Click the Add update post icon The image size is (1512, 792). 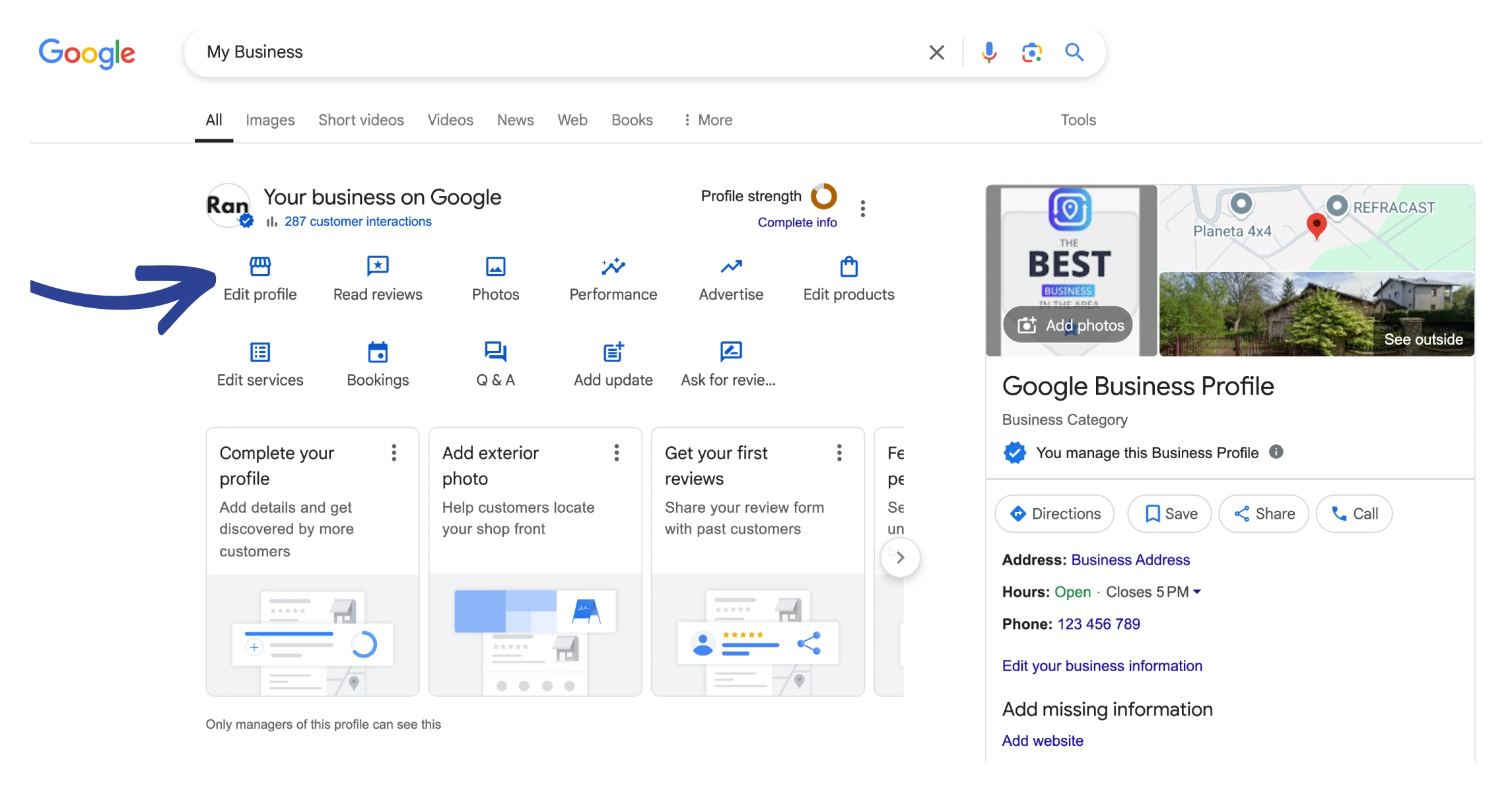(613, 352)
